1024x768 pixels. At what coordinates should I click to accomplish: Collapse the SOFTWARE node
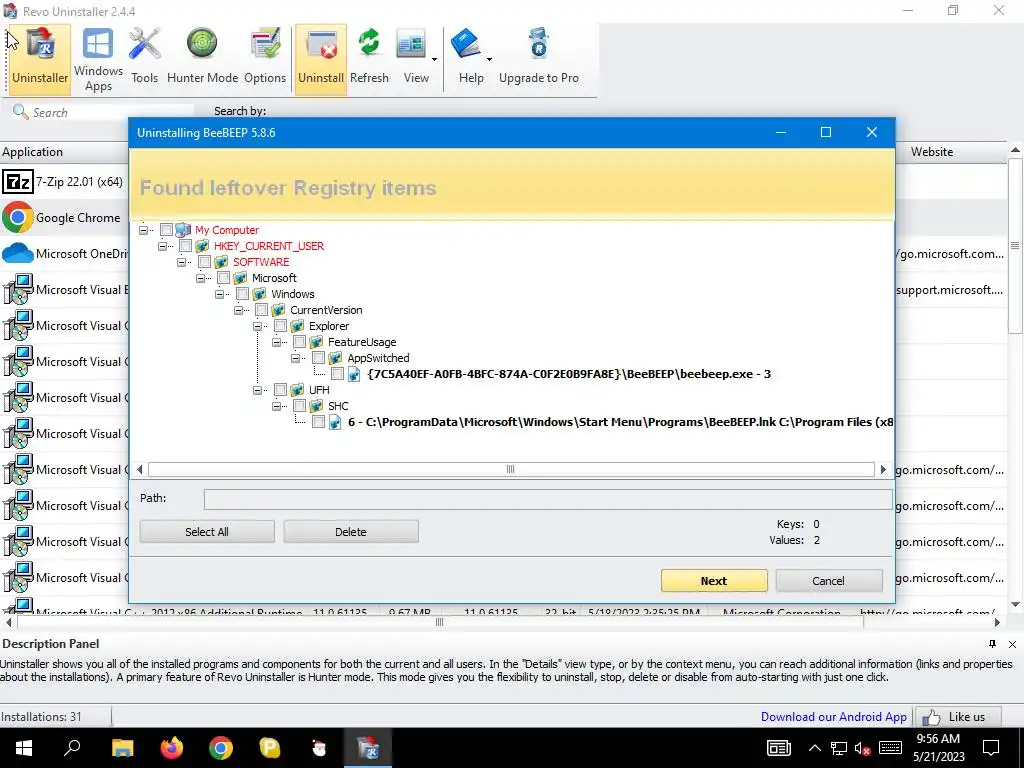[182, 262]
